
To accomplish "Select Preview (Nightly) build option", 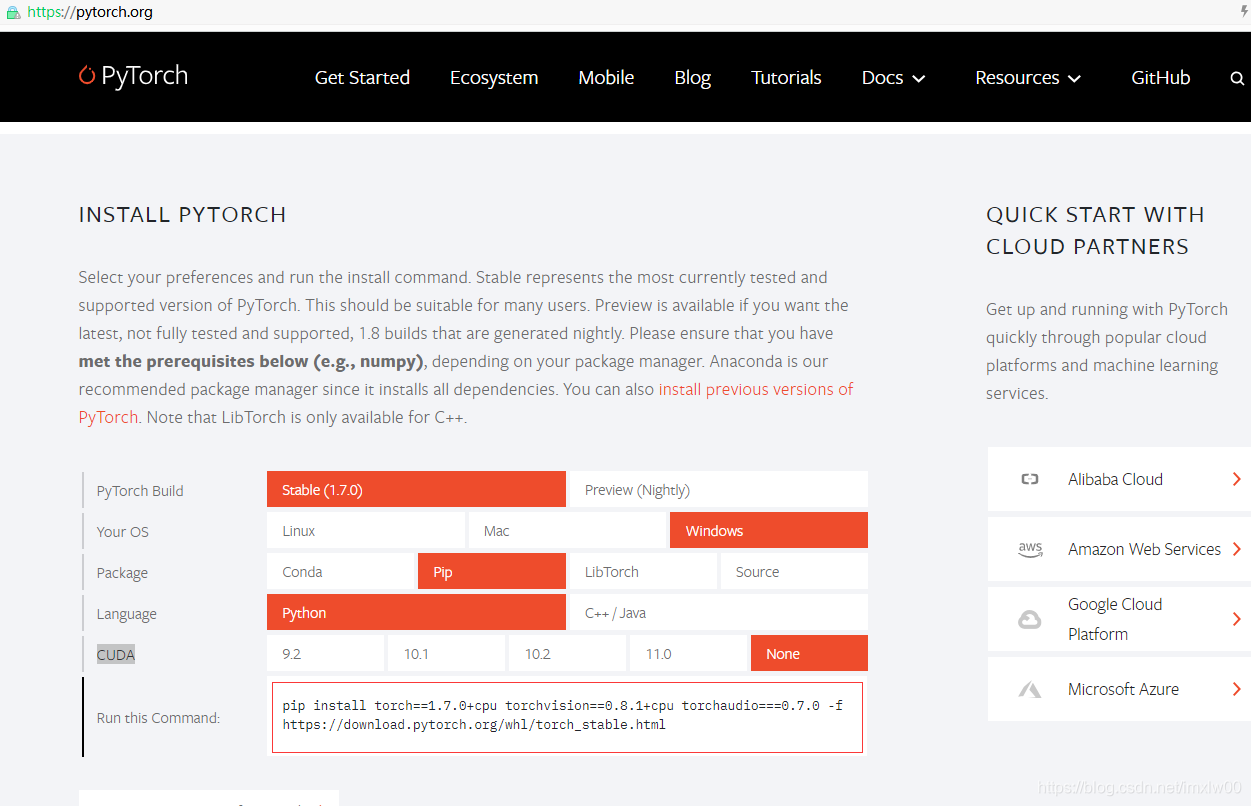I will point(718,490).
